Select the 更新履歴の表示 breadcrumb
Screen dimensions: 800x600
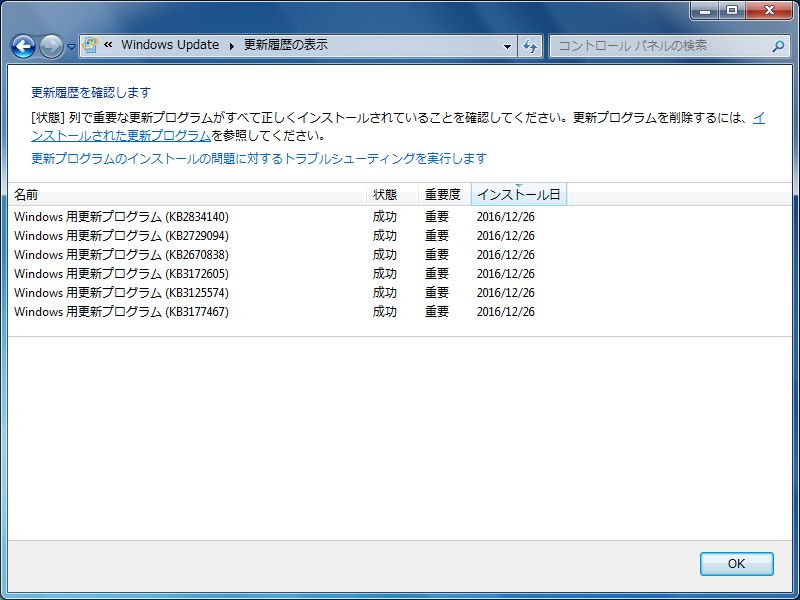[x=286, y=45]
